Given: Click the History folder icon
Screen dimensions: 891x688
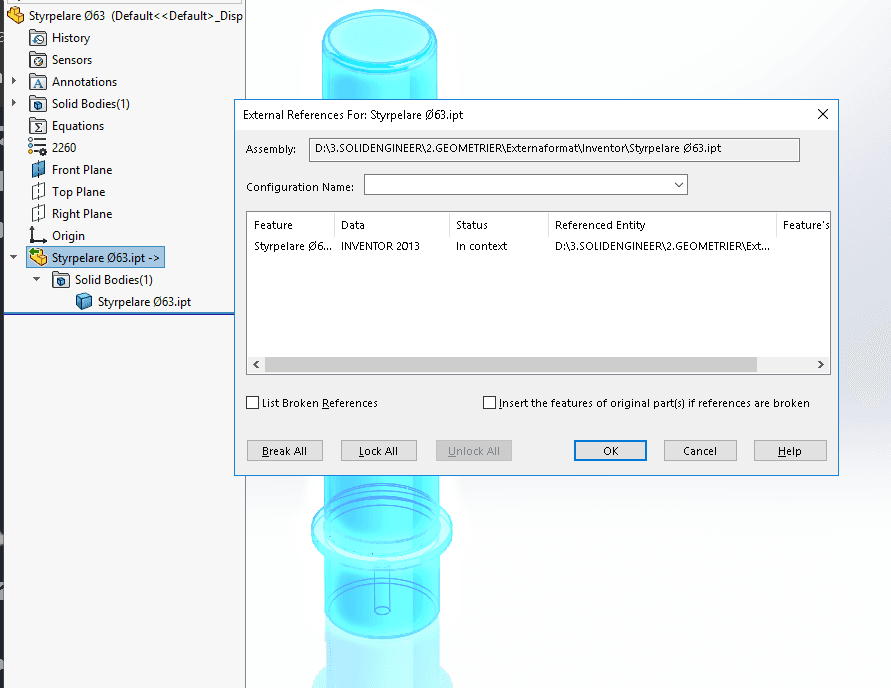Looking at the screenshot, I should (38, 38).
